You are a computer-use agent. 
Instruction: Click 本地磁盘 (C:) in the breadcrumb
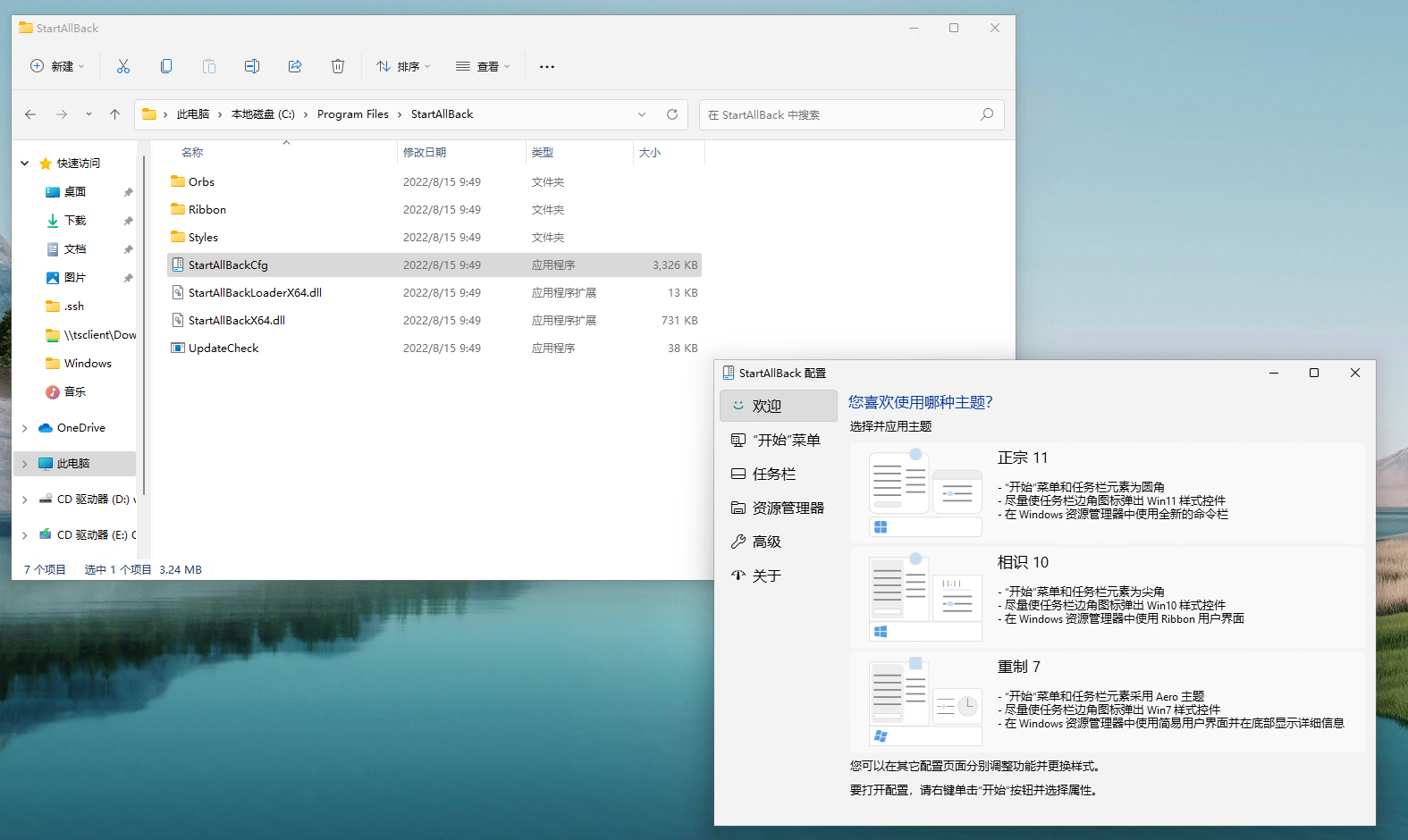click(x=263, y=114)
